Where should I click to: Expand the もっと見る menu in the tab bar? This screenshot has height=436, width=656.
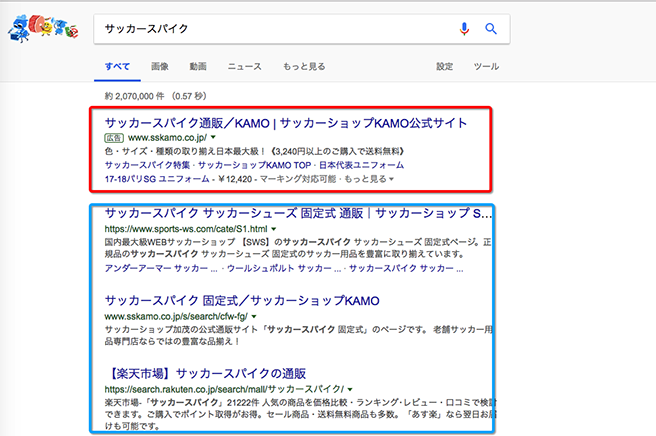[x=303, y=67]
